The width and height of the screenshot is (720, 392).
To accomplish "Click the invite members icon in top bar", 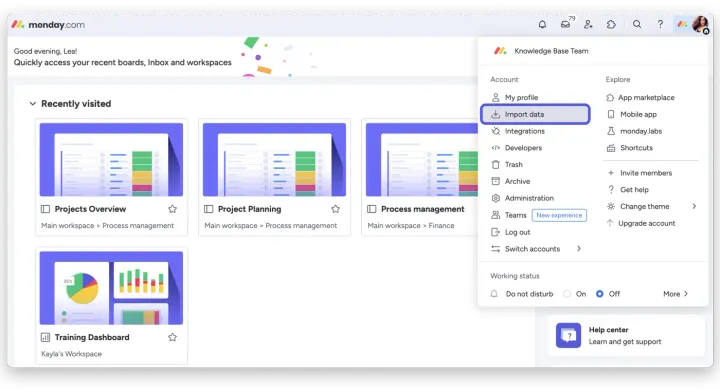I will (x=588, y=24).
